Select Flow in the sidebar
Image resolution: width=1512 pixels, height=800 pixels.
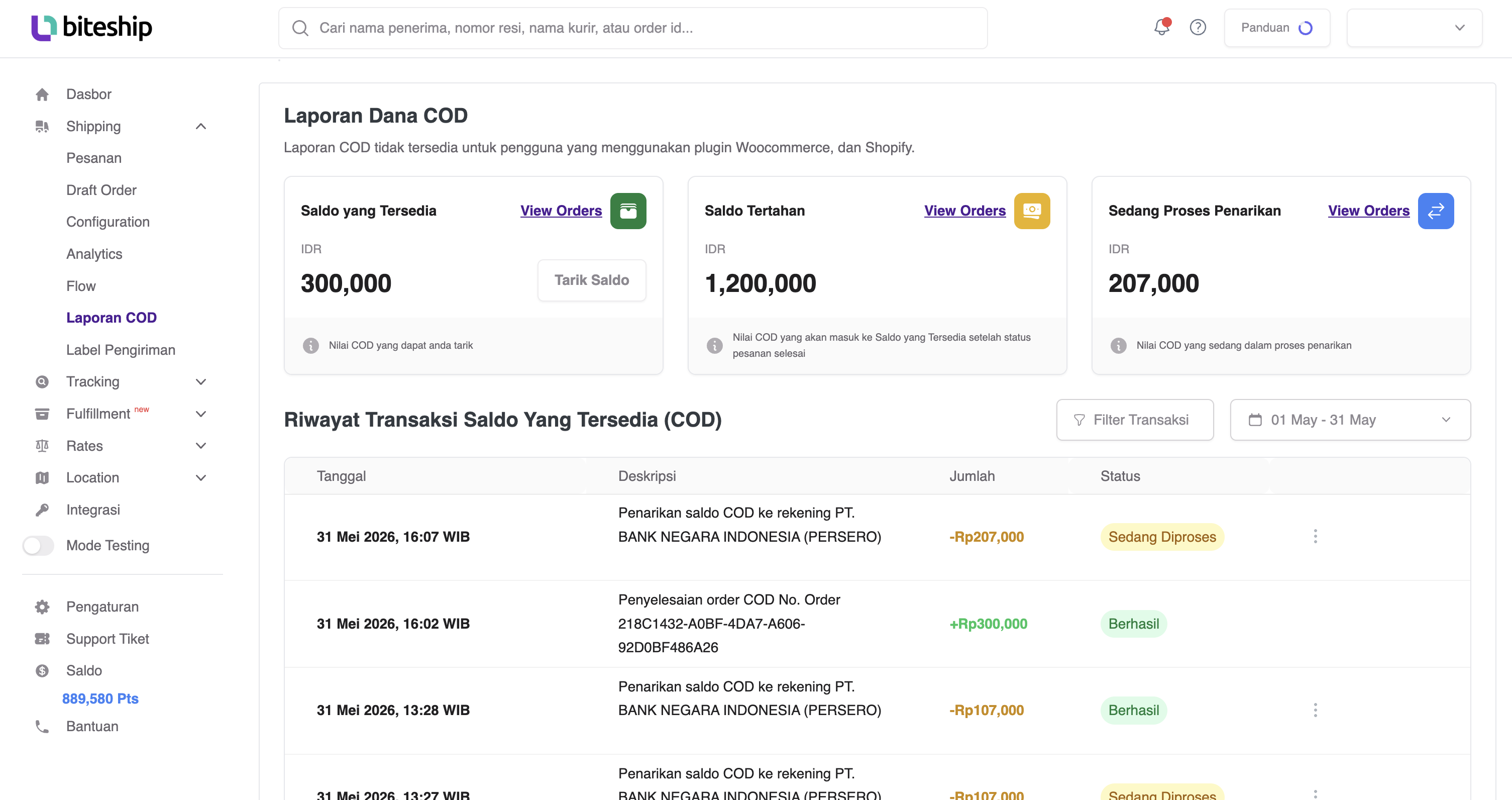[x=81, y=286]
